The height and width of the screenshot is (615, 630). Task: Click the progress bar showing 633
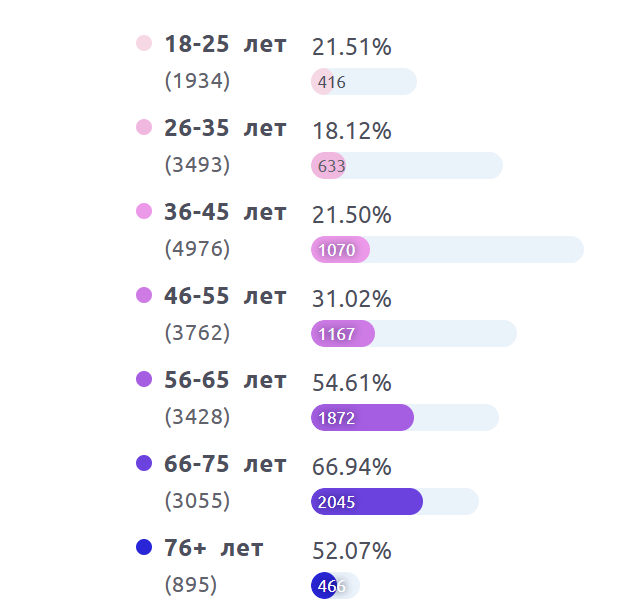407,166
